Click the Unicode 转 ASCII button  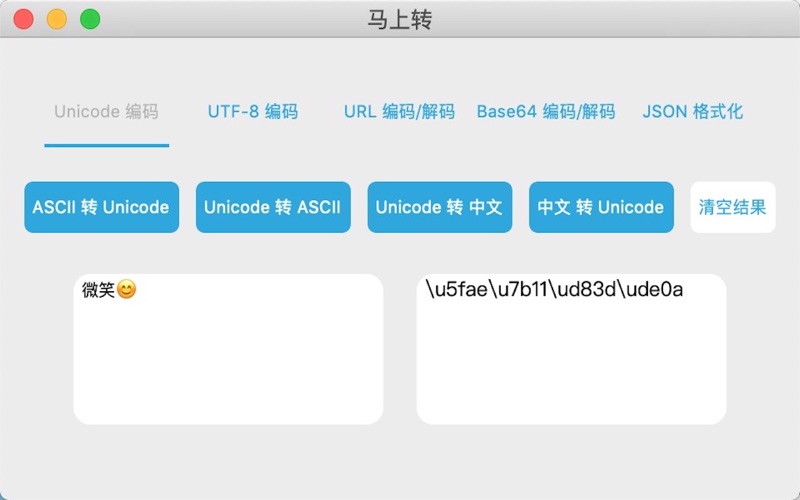pos(273,207)
